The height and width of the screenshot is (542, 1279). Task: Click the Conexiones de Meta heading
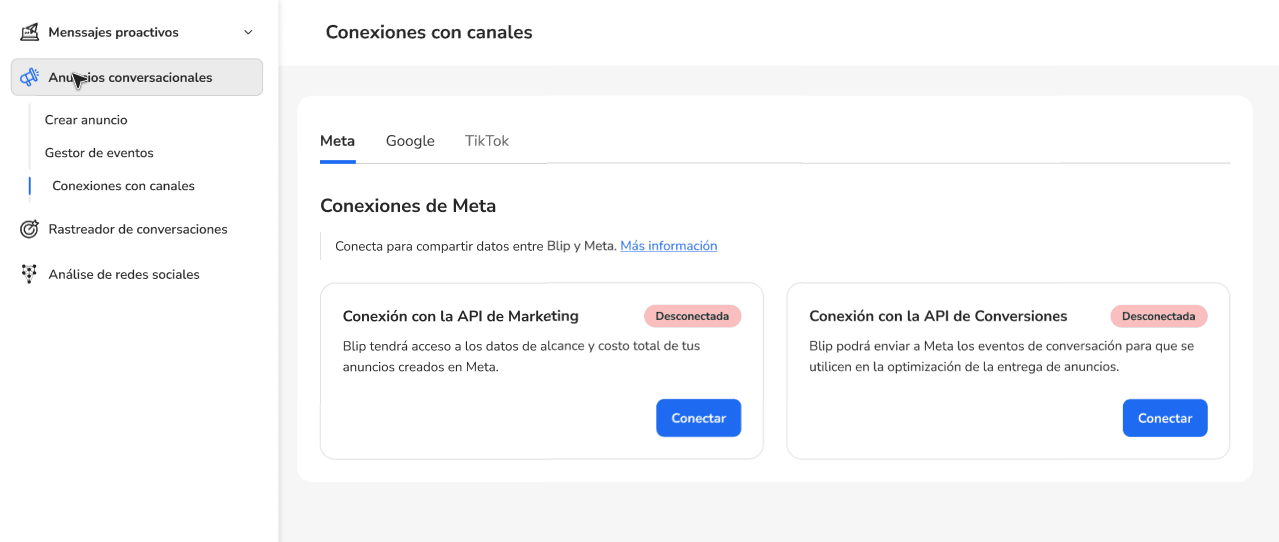click(x=408, y=206)
